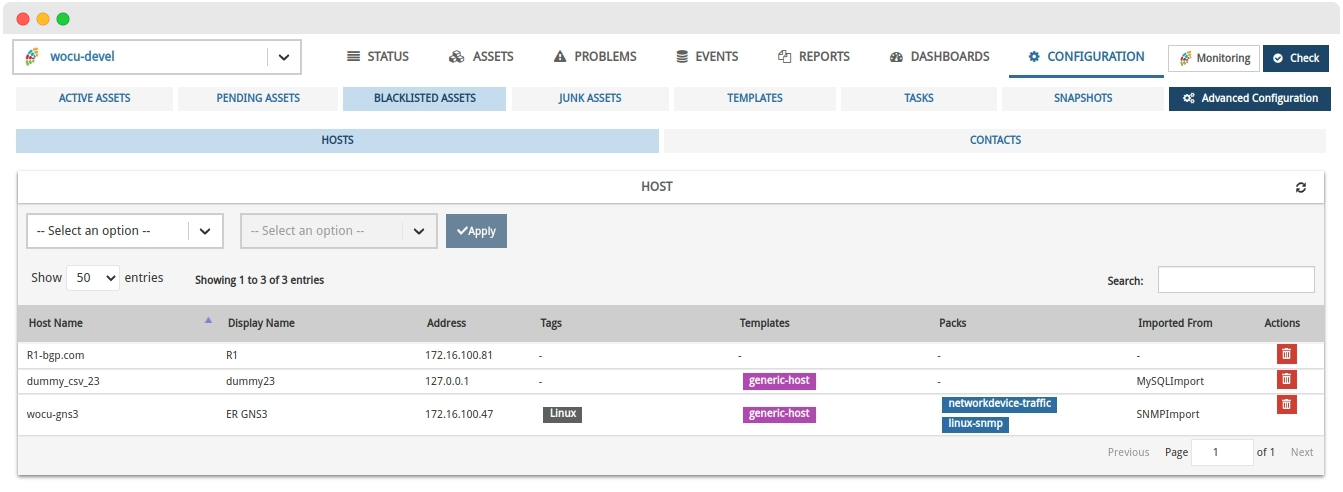Click the Monitoring button
1343x492 pixels.
point(1213,58)
